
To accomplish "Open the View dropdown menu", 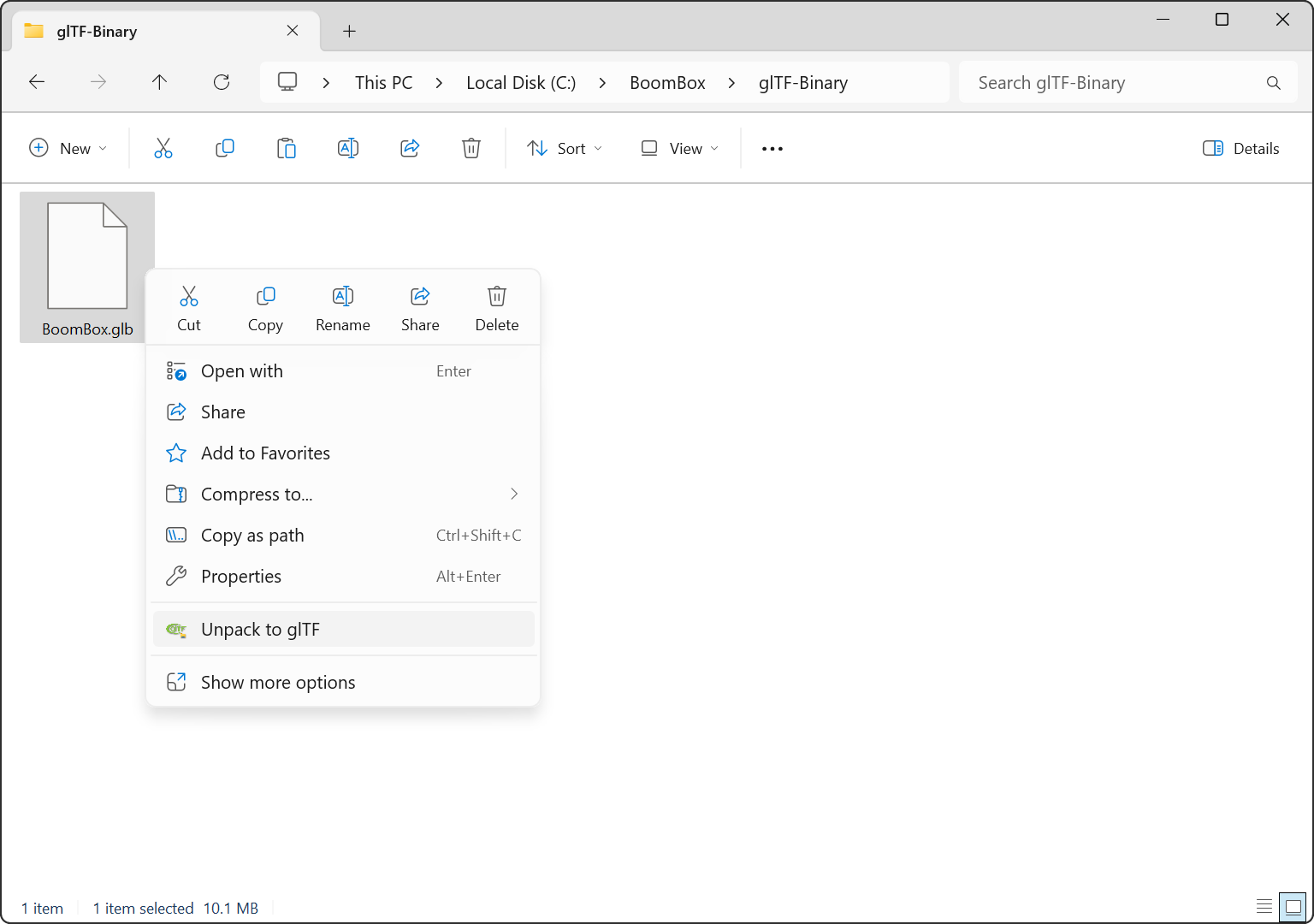I will [x=680, y=149].
